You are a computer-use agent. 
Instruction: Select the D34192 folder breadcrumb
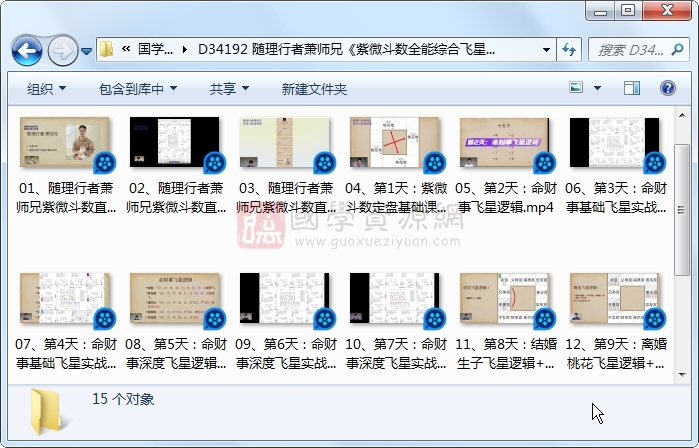[x=346, y=49]
